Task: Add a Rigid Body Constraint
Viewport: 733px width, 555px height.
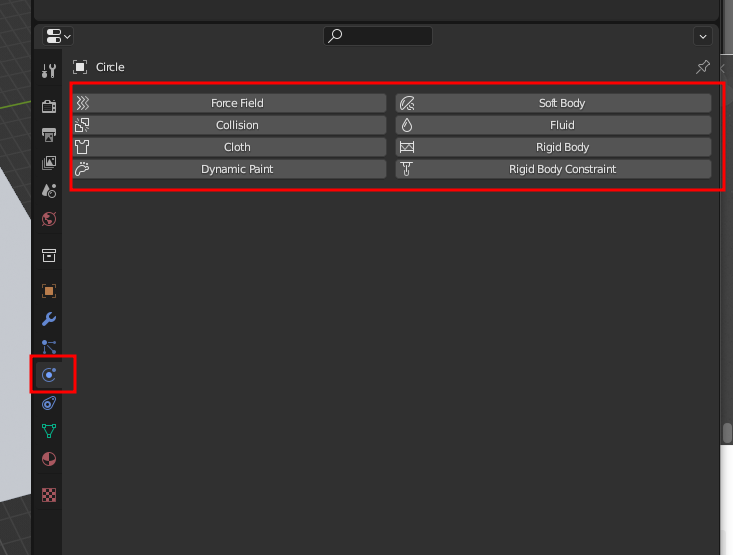Action: click(x=553, y=169)
